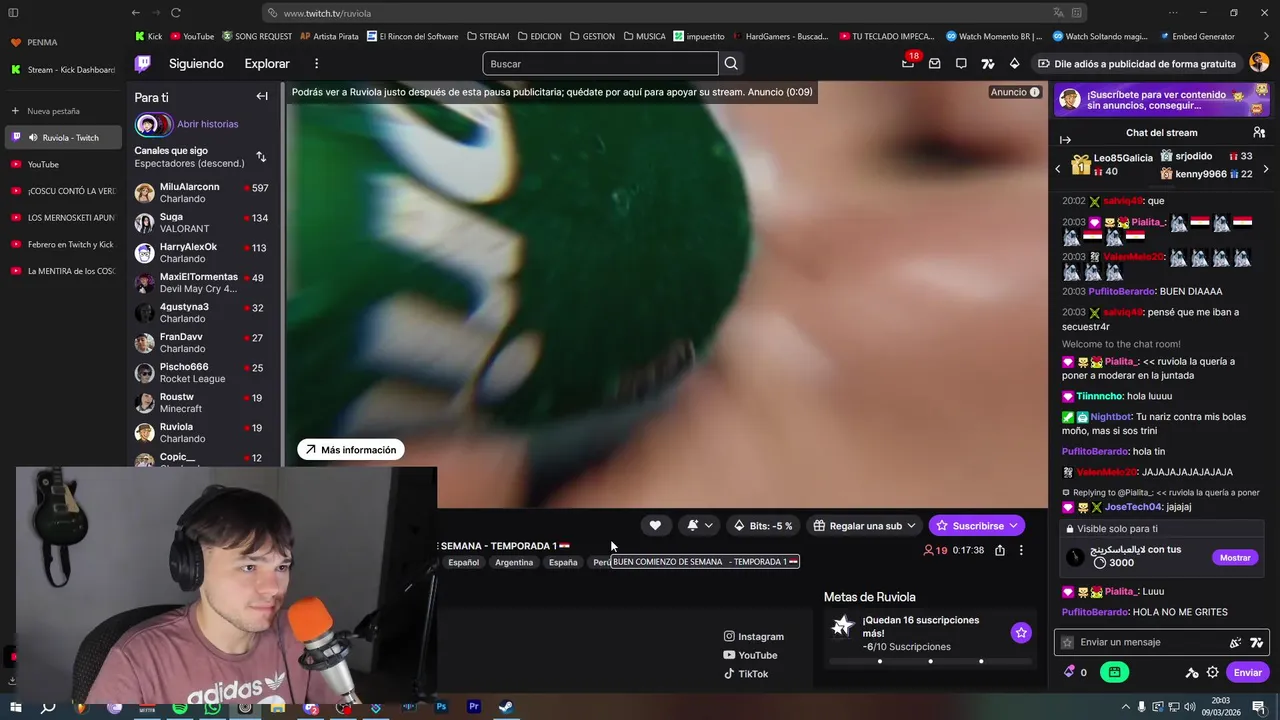Image resolution: width=1280 pixels, height=720 pixels.
Task: Collapse the Para ti sidebar
Action: (x=262, y=97)
